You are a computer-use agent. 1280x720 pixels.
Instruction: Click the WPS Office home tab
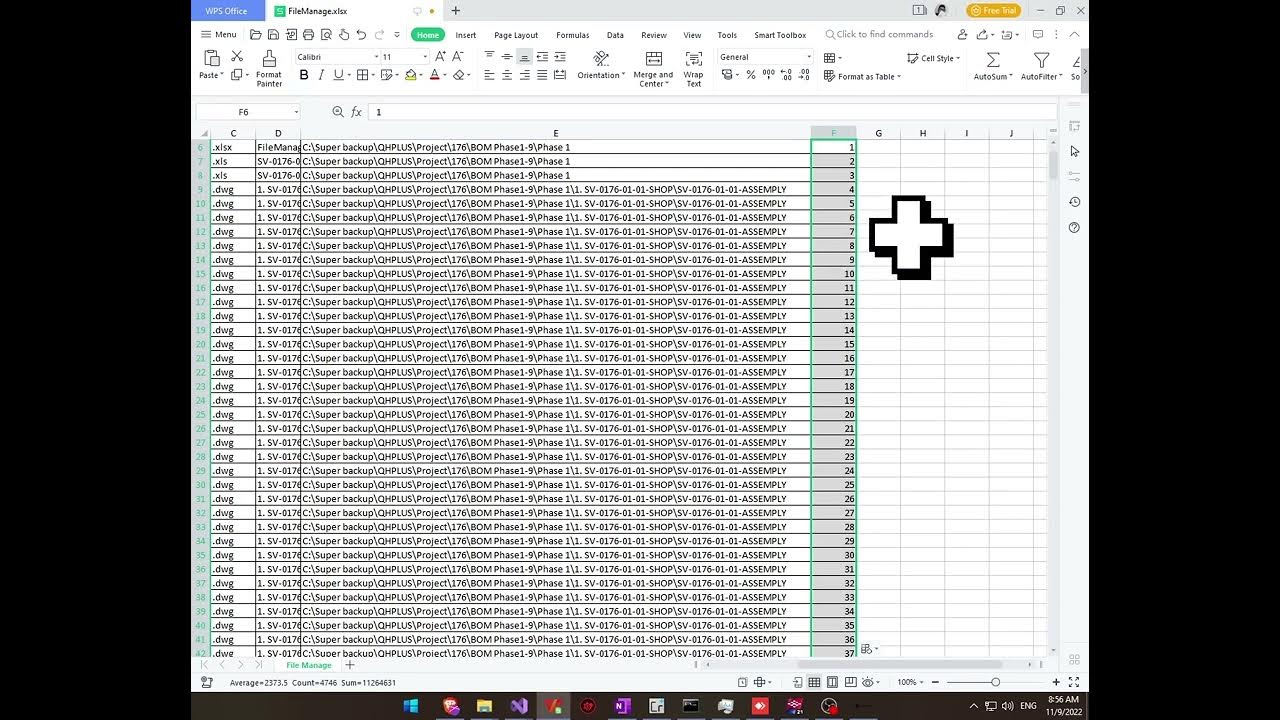click(x=227, y=11)
